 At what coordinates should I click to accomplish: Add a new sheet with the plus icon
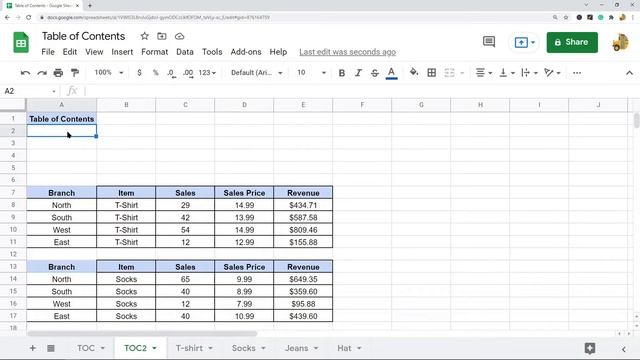[33, 348]
